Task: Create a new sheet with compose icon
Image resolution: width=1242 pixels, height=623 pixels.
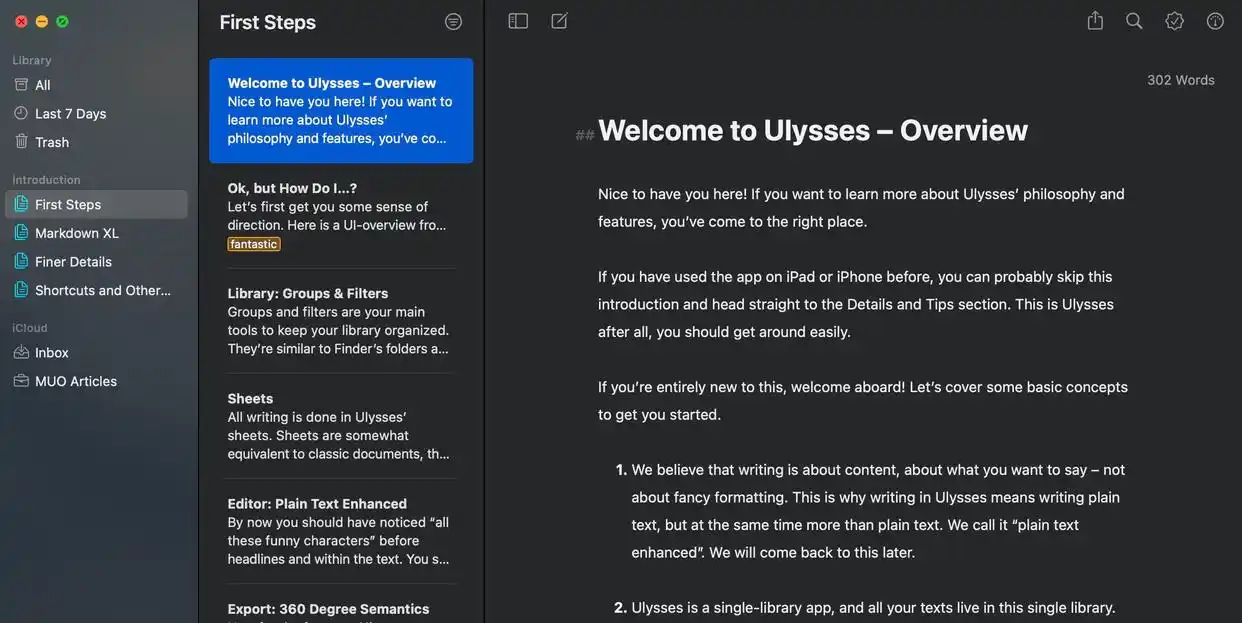Action: tap(559, 21)
